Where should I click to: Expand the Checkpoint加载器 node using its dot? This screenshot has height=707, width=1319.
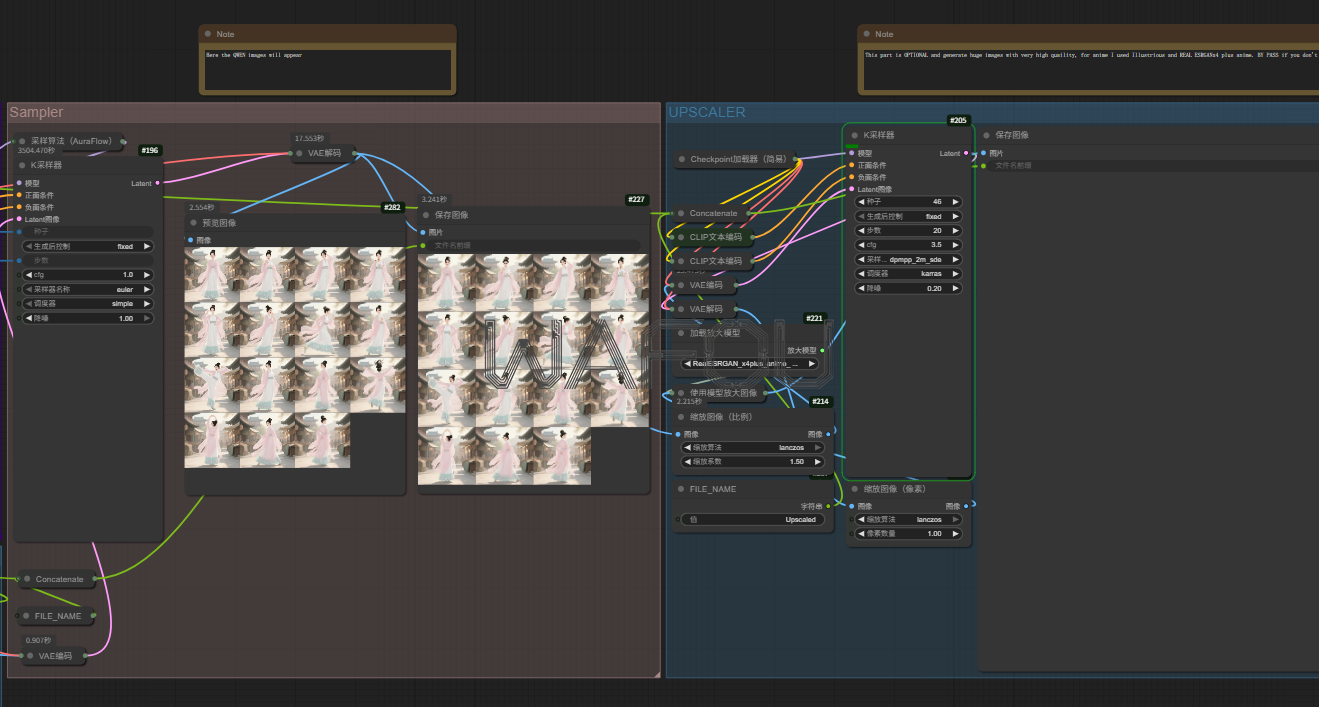tap(681, 159)
